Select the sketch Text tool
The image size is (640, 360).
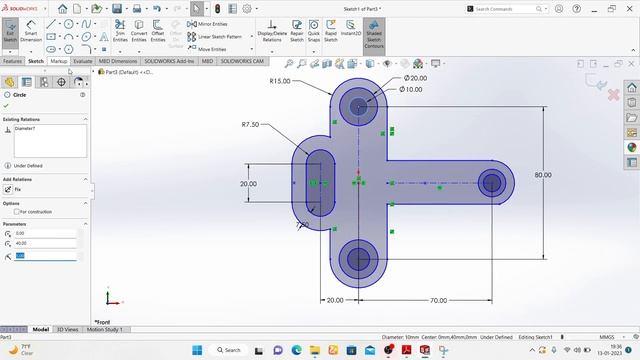coord(104,37)
